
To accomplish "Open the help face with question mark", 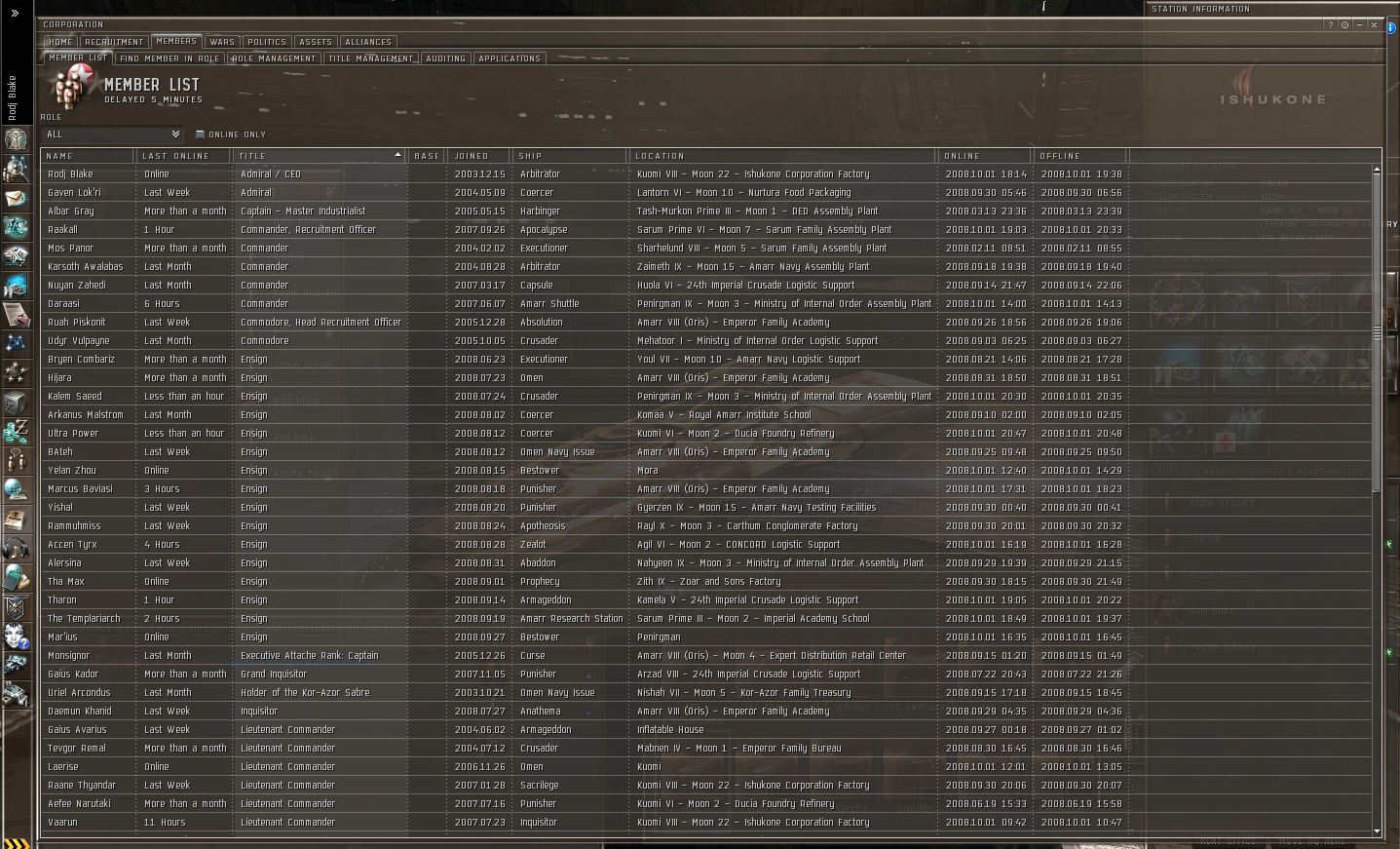I will pyautogui.click(x=17, y=637).
